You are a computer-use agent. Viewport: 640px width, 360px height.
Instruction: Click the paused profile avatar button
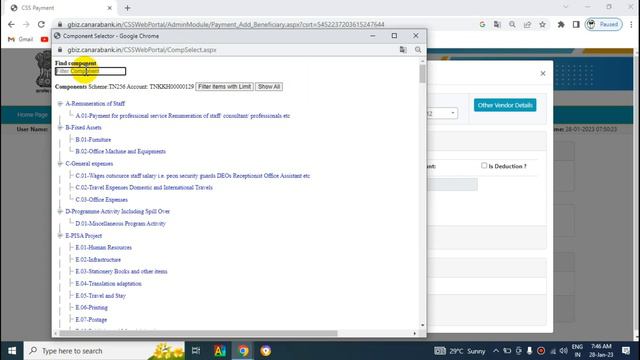coord(604,24)
